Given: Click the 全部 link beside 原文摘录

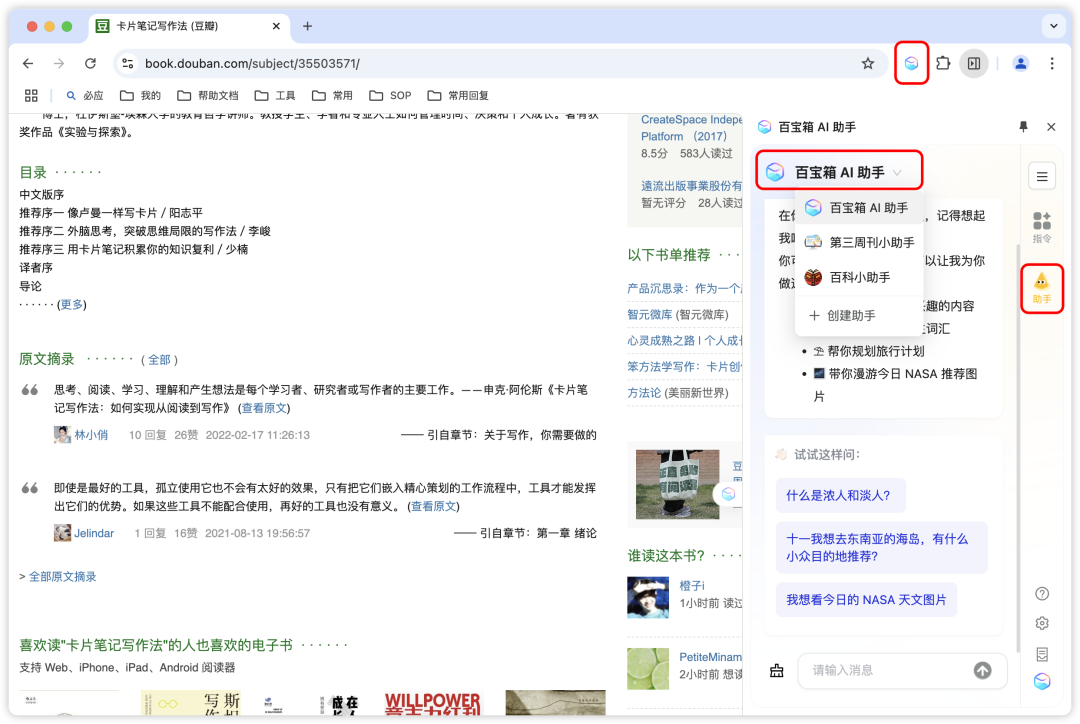Looking at the screenshot, I should click(x=159, y=360).
